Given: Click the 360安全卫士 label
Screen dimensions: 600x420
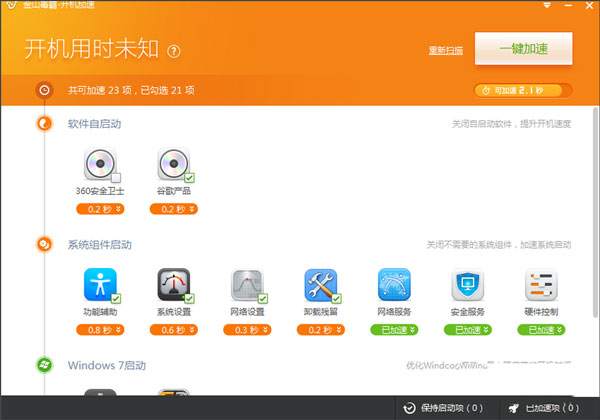Looking at the screenshot, I should click(100, 191).
